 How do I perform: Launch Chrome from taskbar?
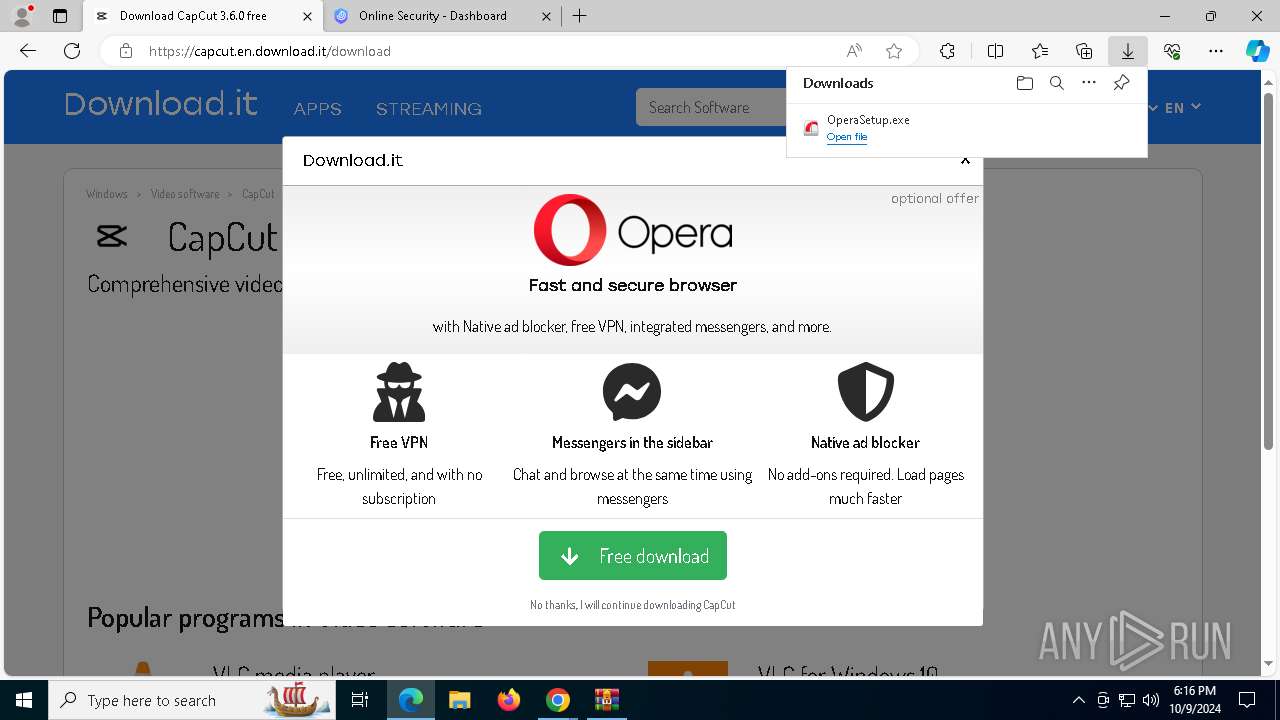[x=557, y=700]
